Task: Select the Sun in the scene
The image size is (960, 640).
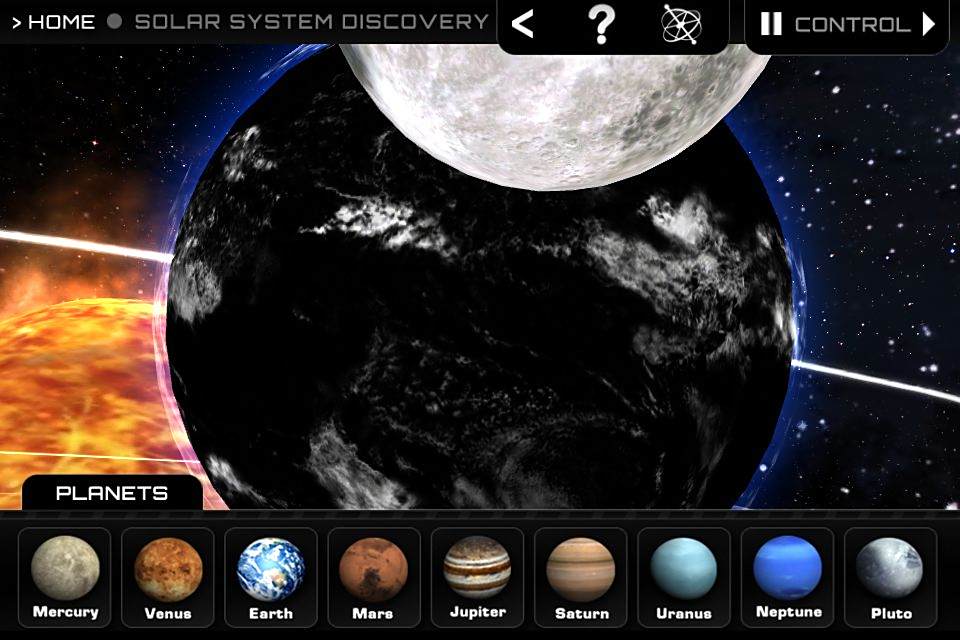Action: coord(83,392)
